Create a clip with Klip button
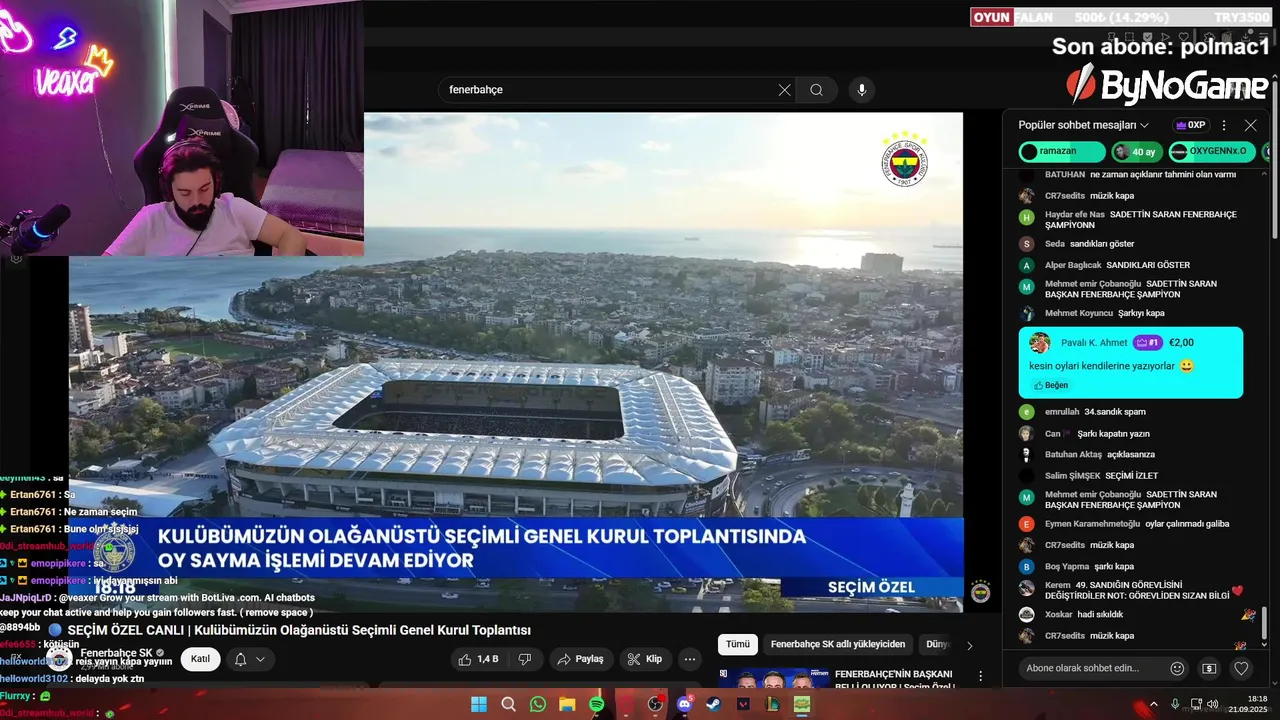 click(645, 659)
